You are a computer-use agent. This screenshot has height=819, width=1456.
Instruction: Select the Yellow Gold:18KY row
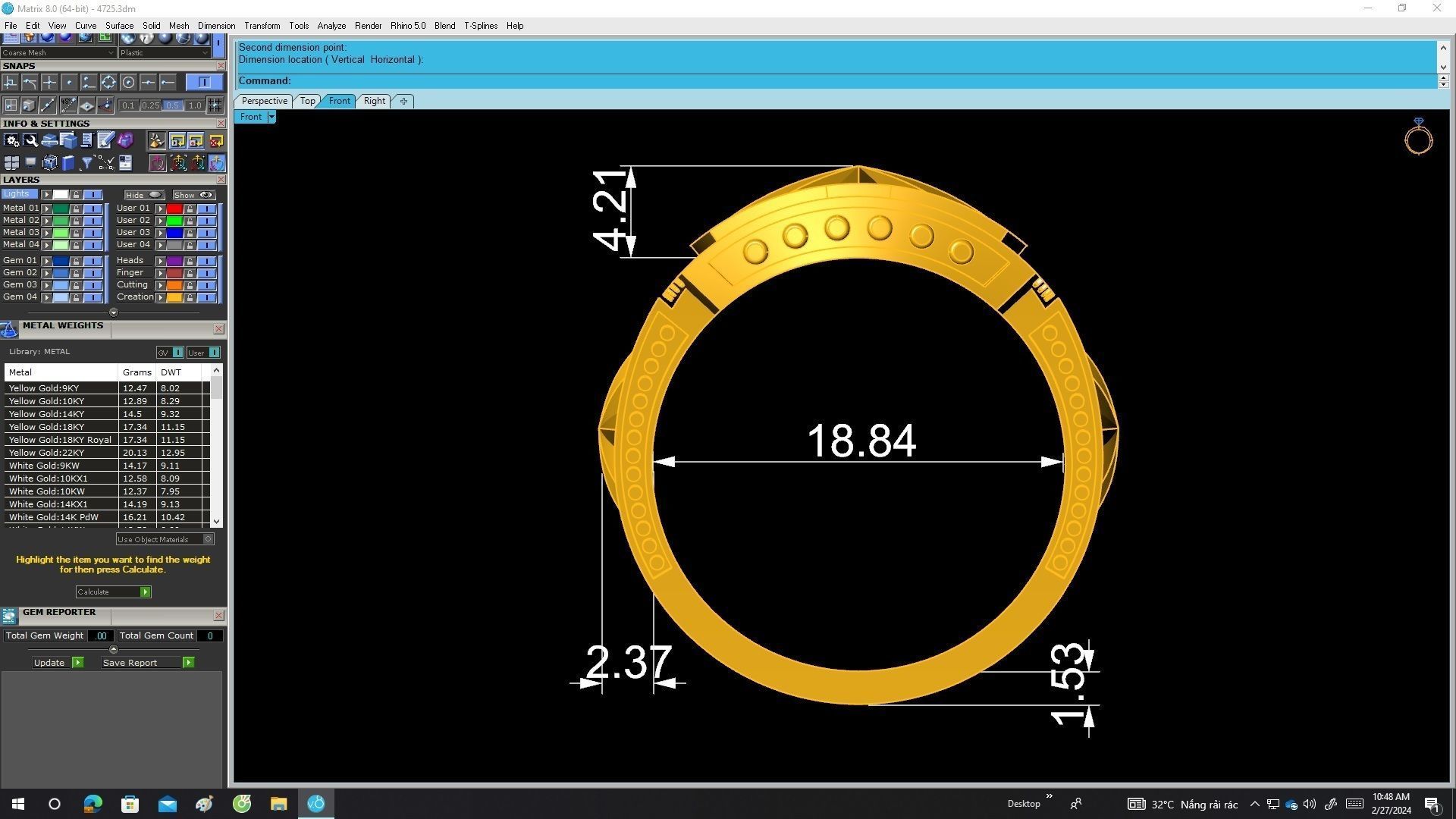click(x=47, y=427)
